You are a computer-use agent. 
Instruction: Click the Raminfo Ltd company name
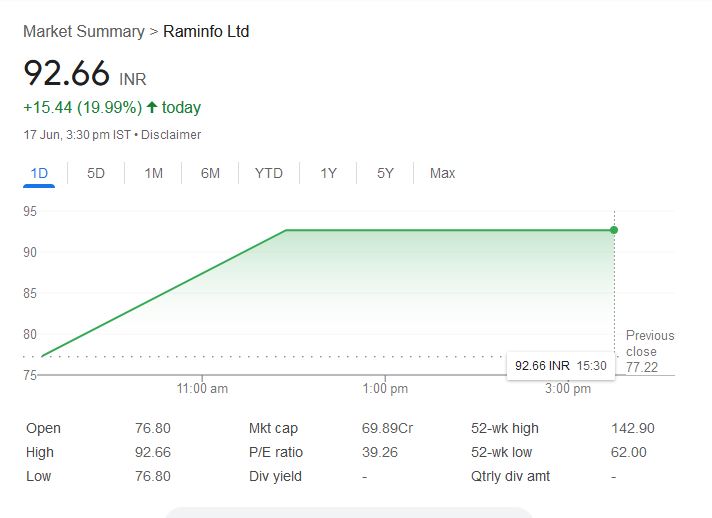pos(206,32)
